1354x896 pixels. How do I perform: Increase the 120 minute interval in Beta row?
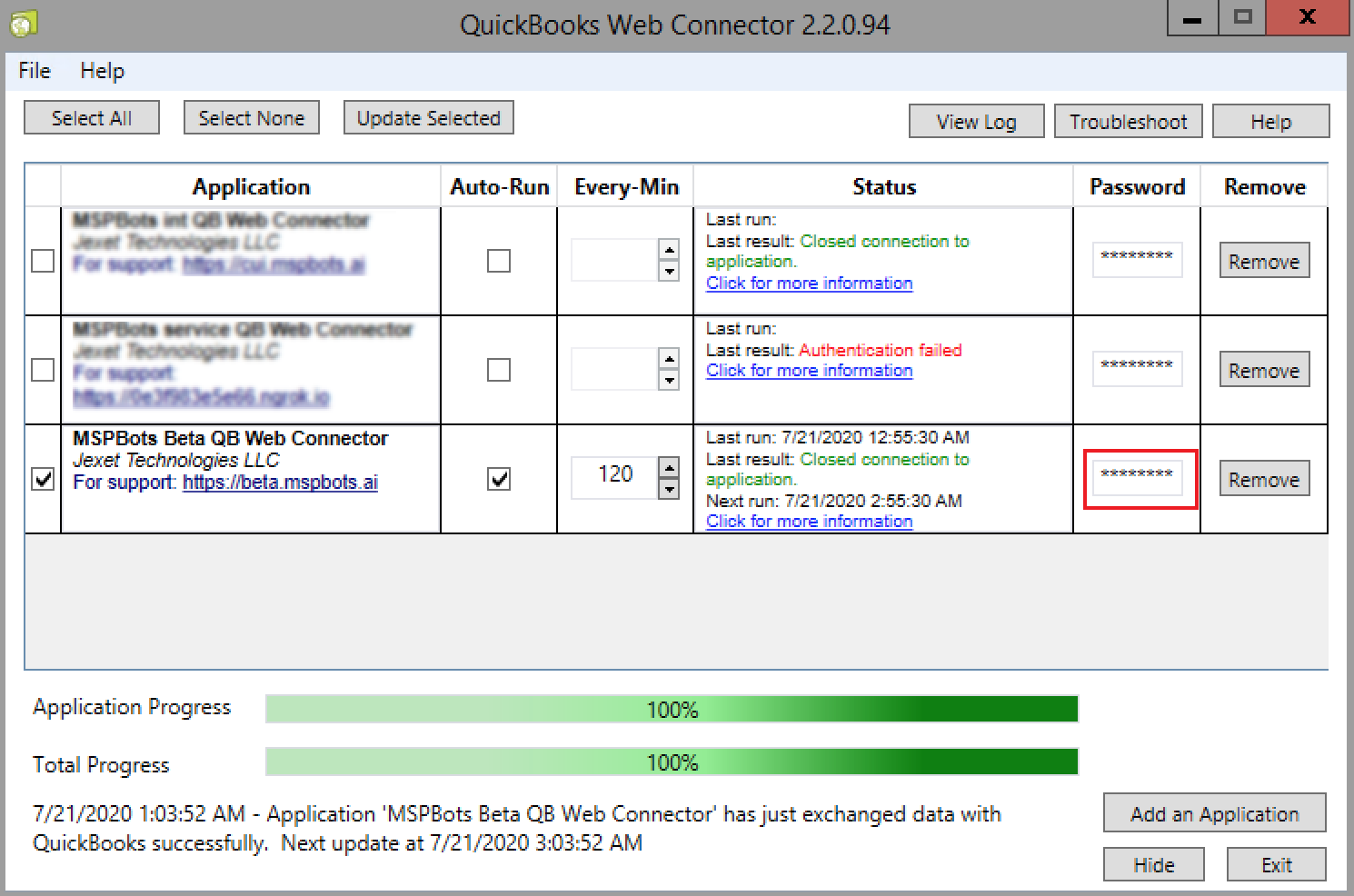pos(669,469)
